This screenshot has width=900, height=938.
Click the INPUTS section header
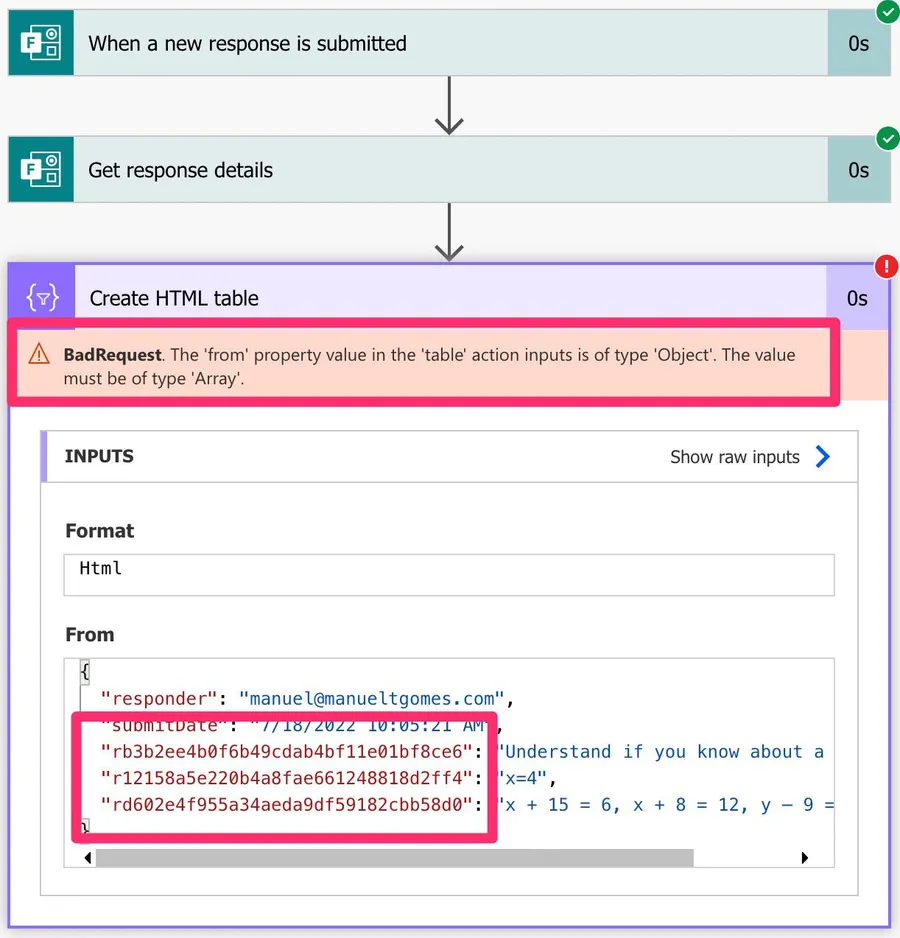pos(99,456)
